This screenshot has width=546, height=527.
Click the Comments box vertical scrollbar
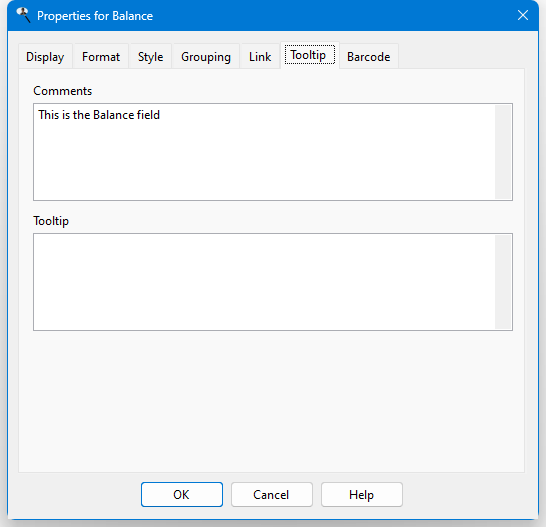click(x=503, y=152)
